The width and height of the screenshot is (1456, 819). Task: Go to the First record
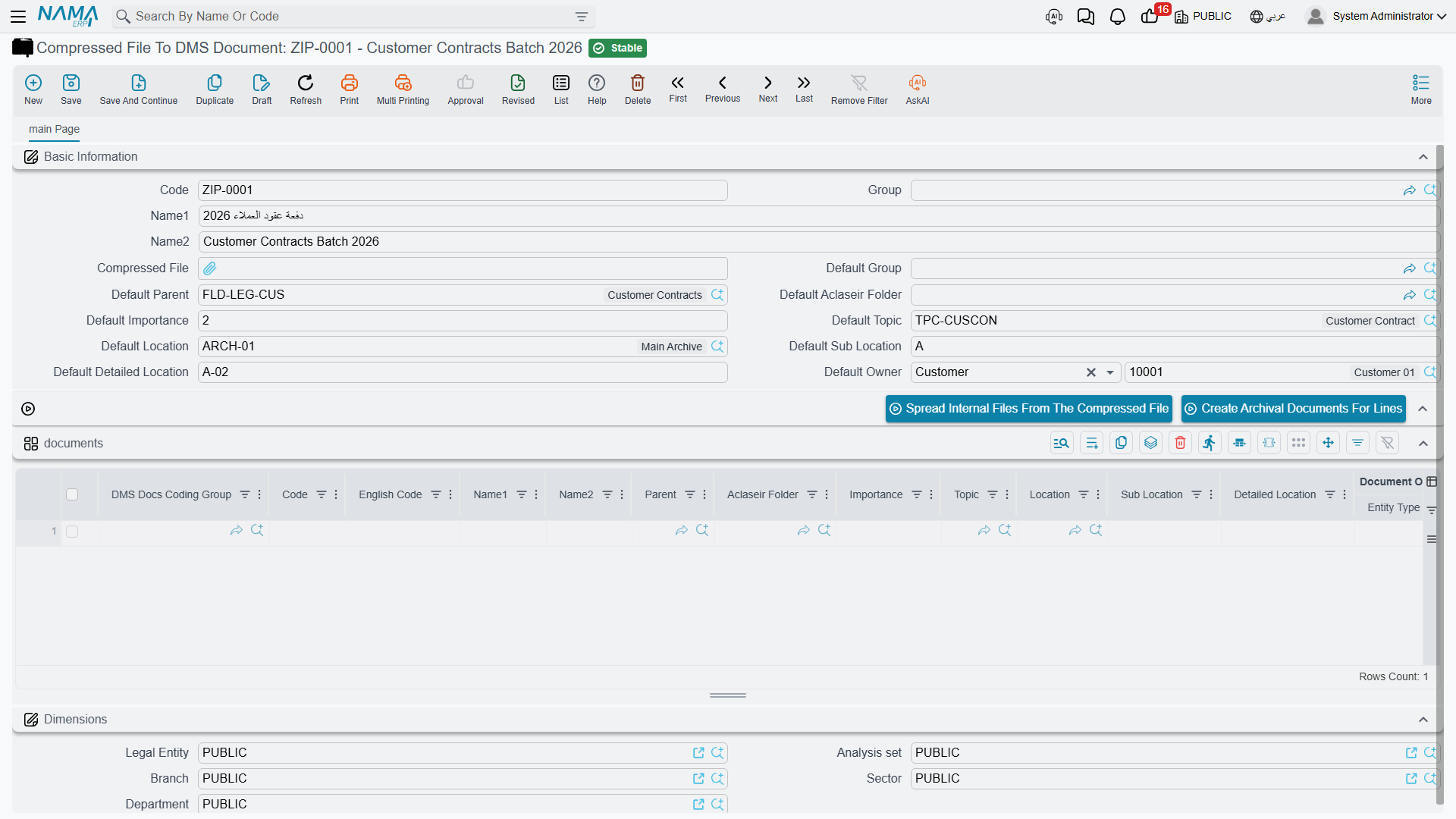pos(678,89)
